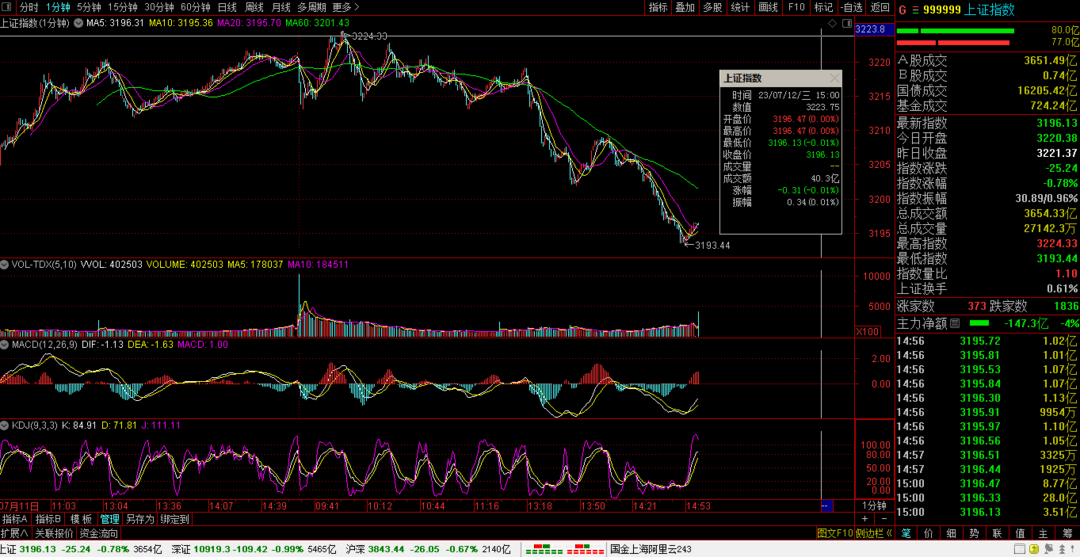Select the 价 tab in sidebar
This screenshot has width=1080, height=557.
[x=929, y=533]
